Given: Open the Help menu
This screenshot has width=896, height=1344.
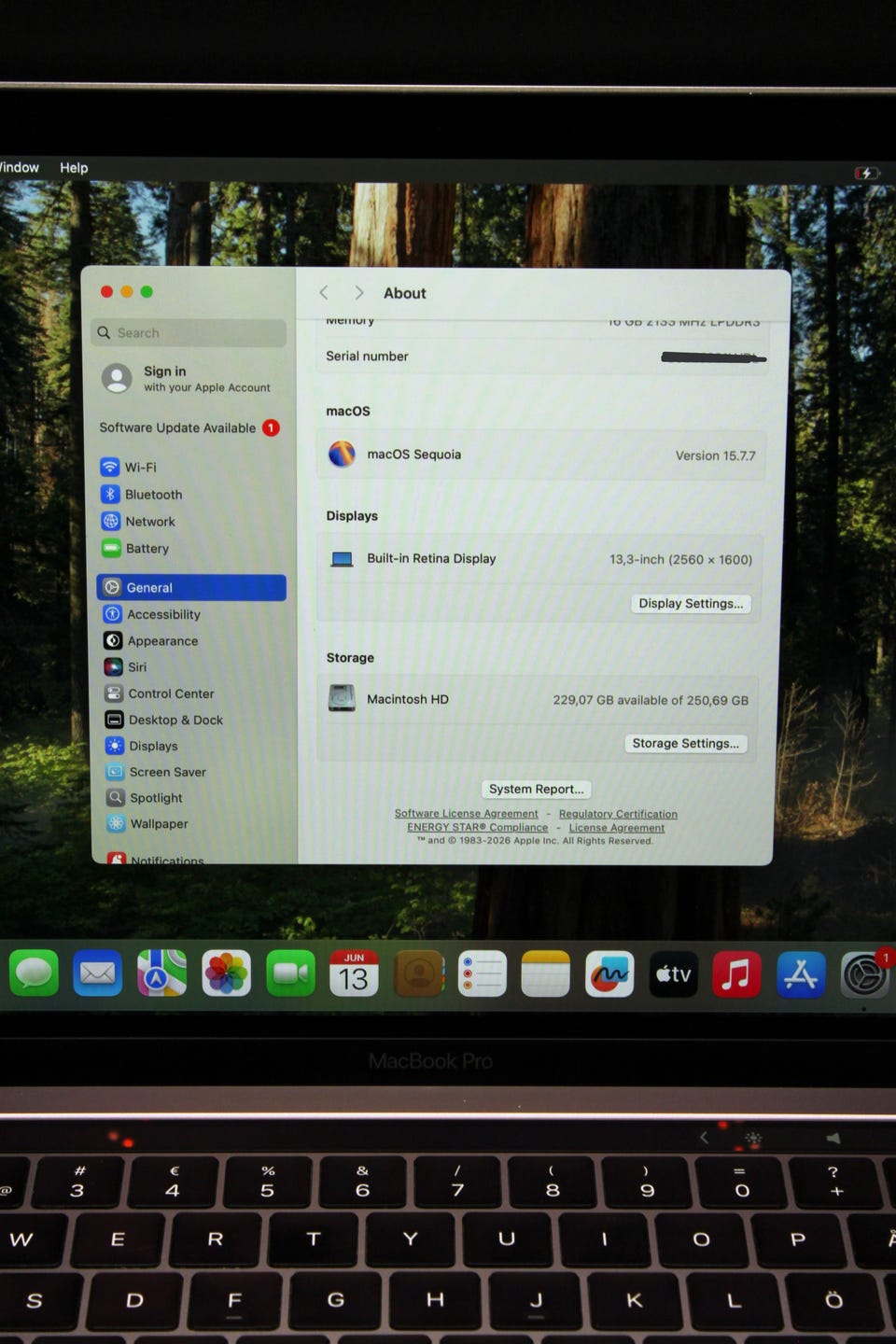Looking at the screenshot, I should tap(74, 168).
